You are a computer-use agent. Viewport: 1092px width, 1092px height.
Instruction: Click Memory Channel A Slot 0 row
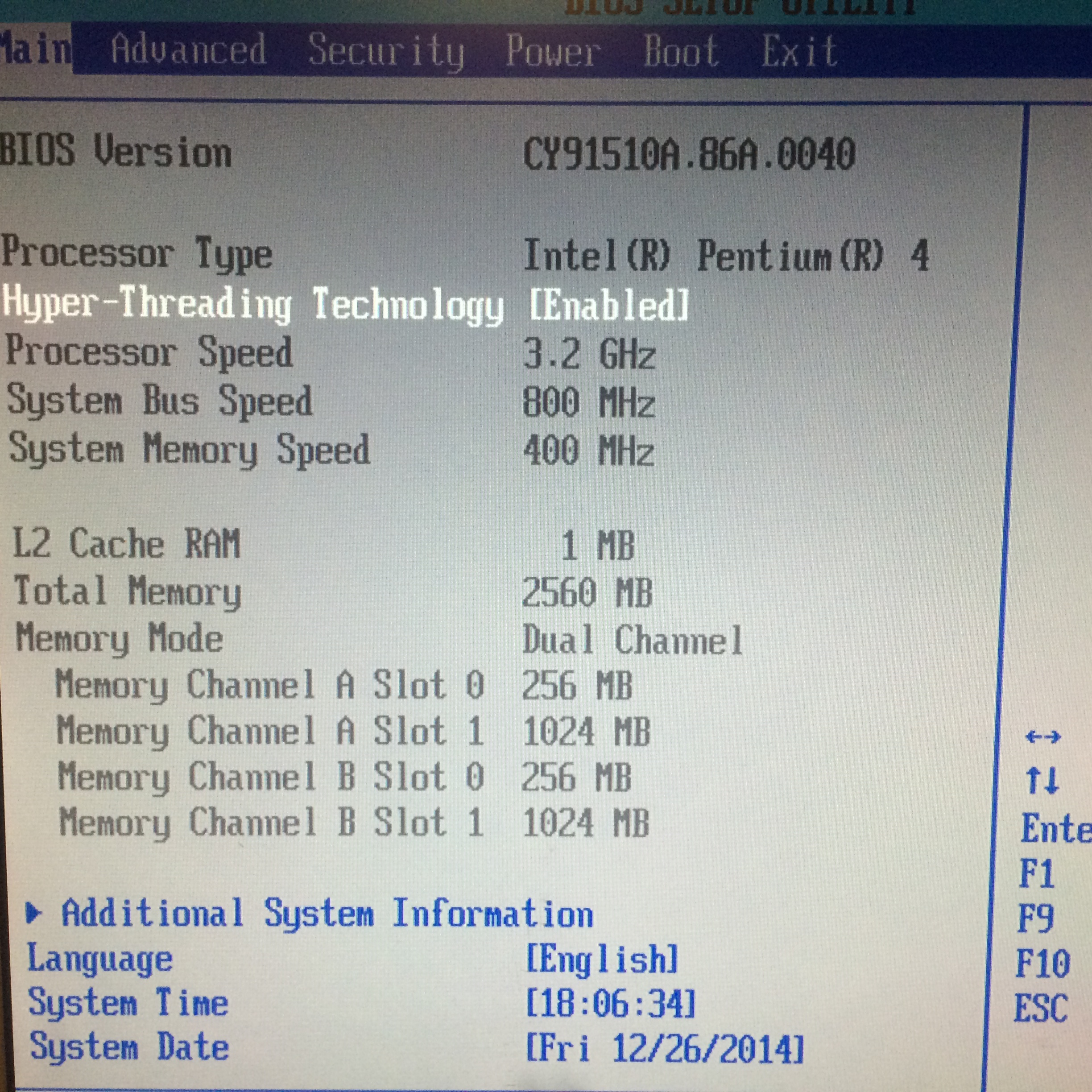pyautogui.click(x=343, y=686)
